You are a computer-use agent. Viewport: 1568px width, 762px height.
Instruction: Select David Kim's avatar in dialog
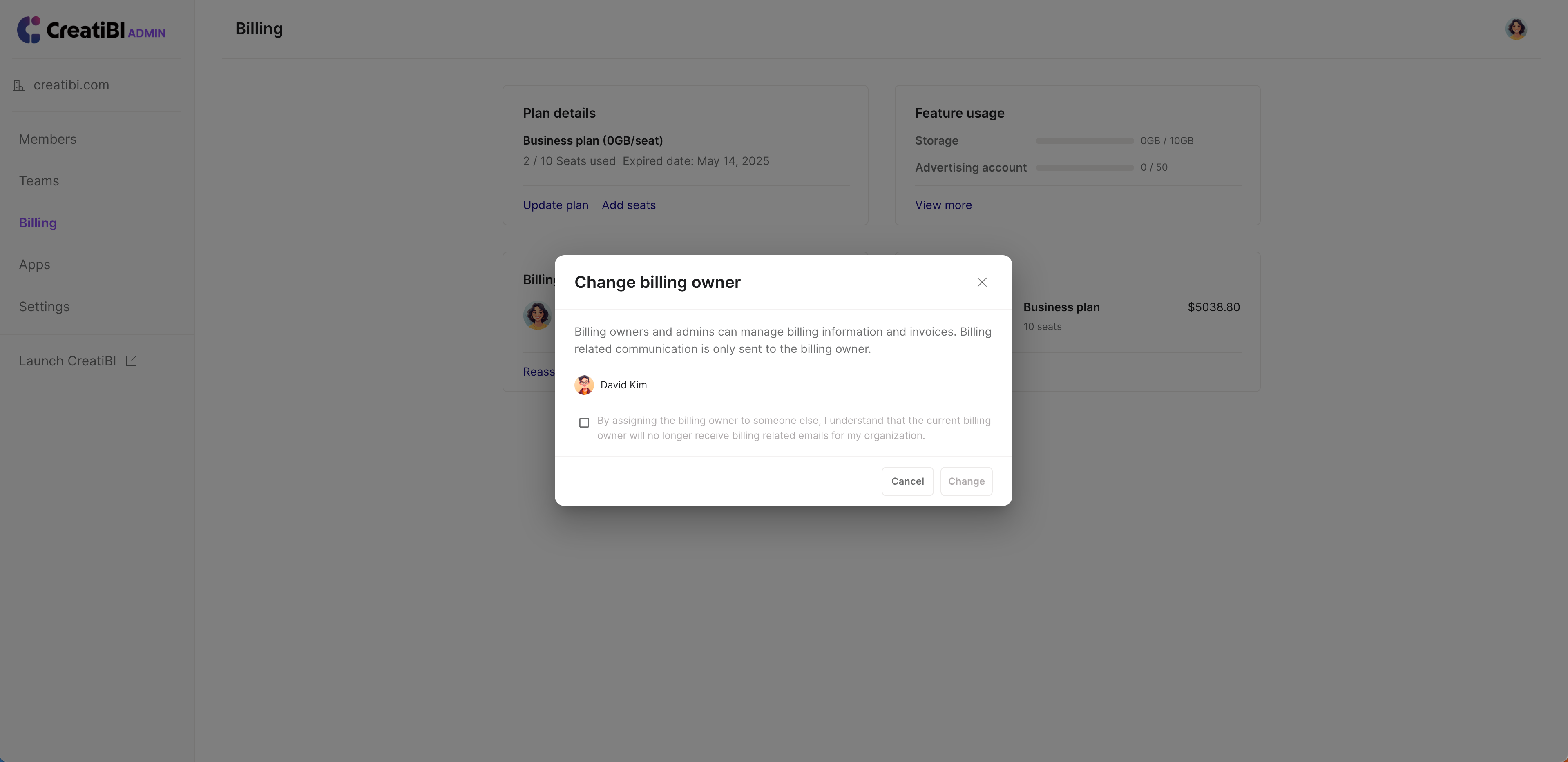tap(584, 385)
